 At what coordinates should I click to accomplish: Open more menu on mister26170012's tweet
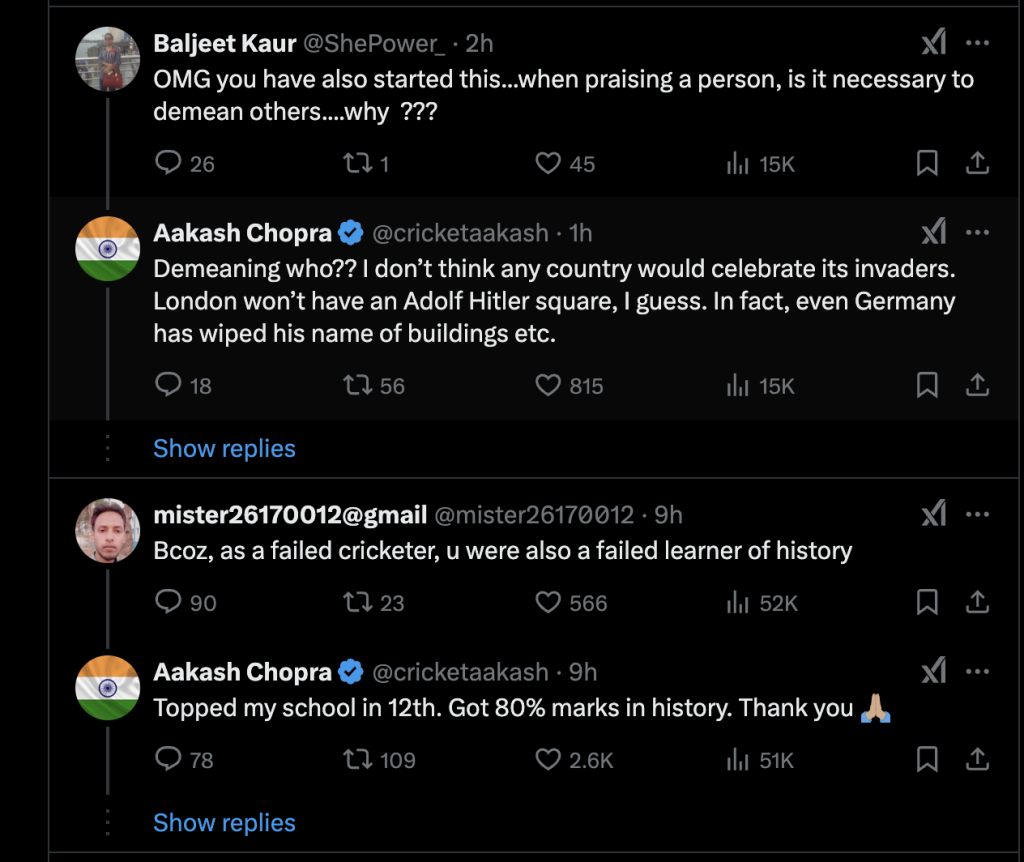pos(978,515)
